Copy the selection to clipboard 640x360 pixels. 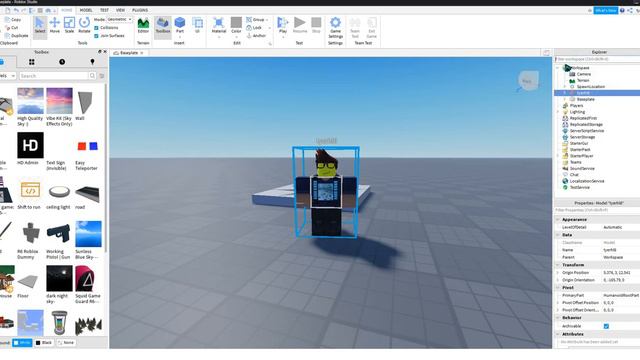click(x=13, y=20)
